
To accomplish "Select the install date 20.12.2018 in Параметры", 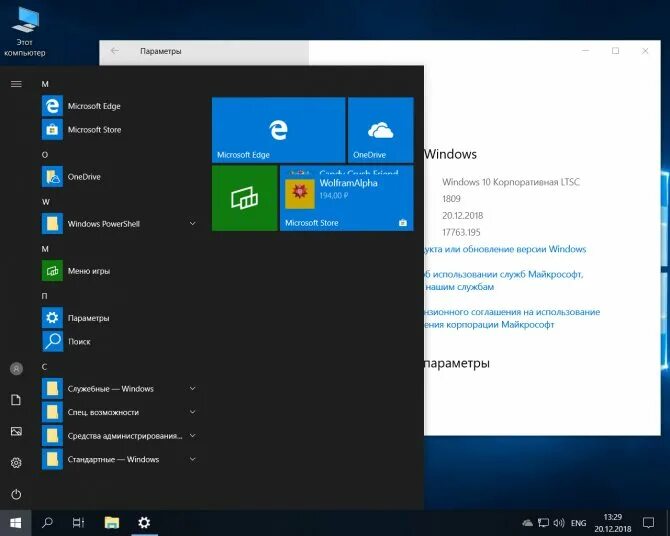I will coord(462,215).
